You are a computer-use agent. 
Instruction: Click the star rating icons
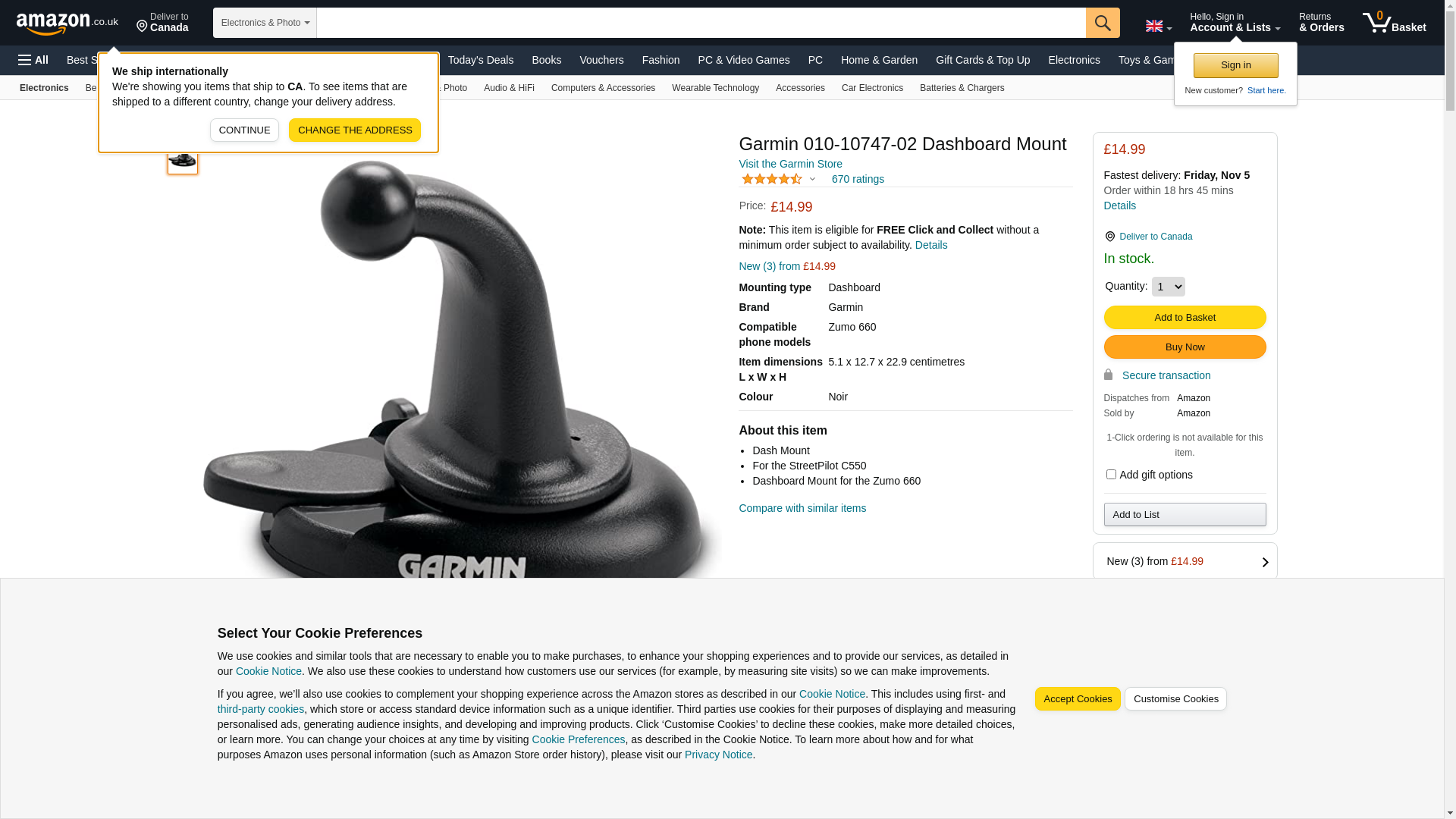(772, 179)
